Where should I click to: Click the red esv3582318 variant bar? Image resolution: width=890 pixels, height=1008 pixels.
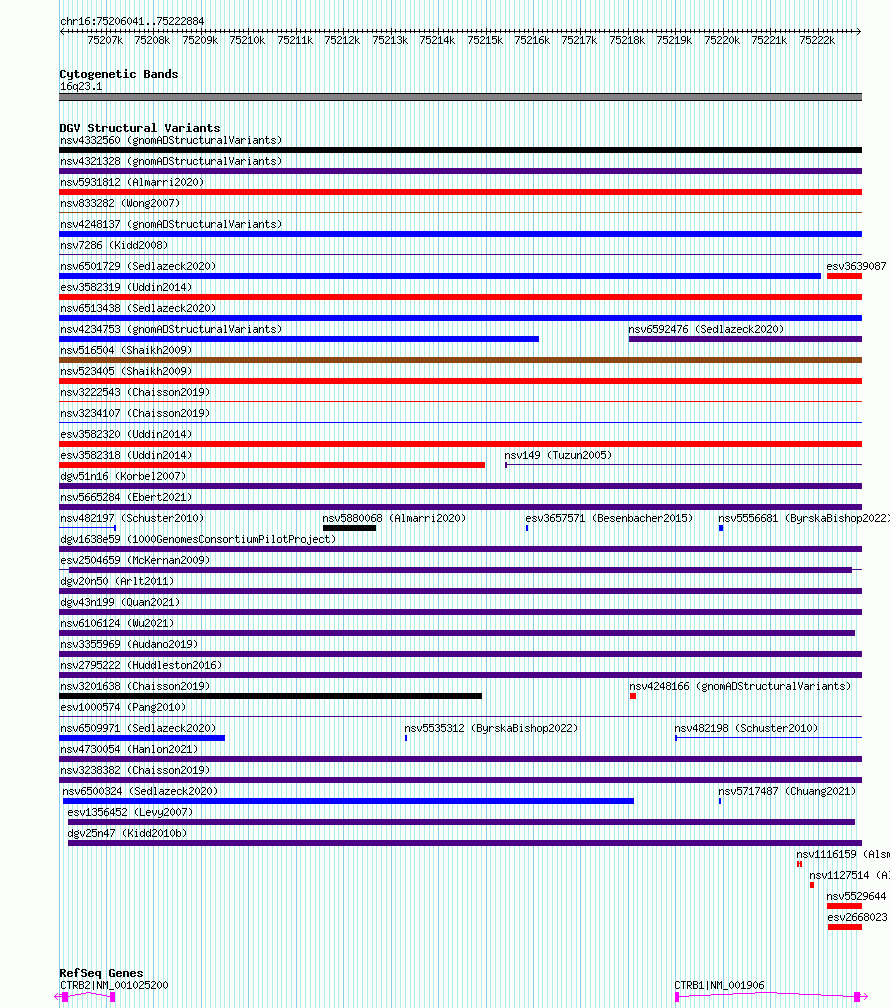pos(272,465)
